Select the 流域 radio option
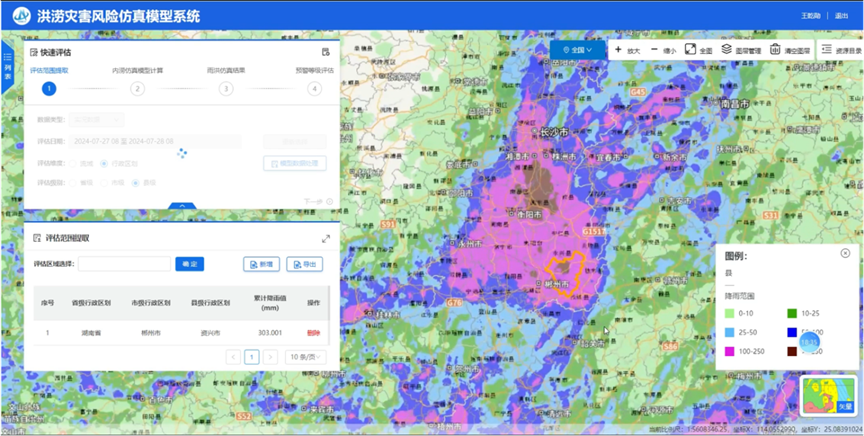The image size is (864, 436). point(75,163)
